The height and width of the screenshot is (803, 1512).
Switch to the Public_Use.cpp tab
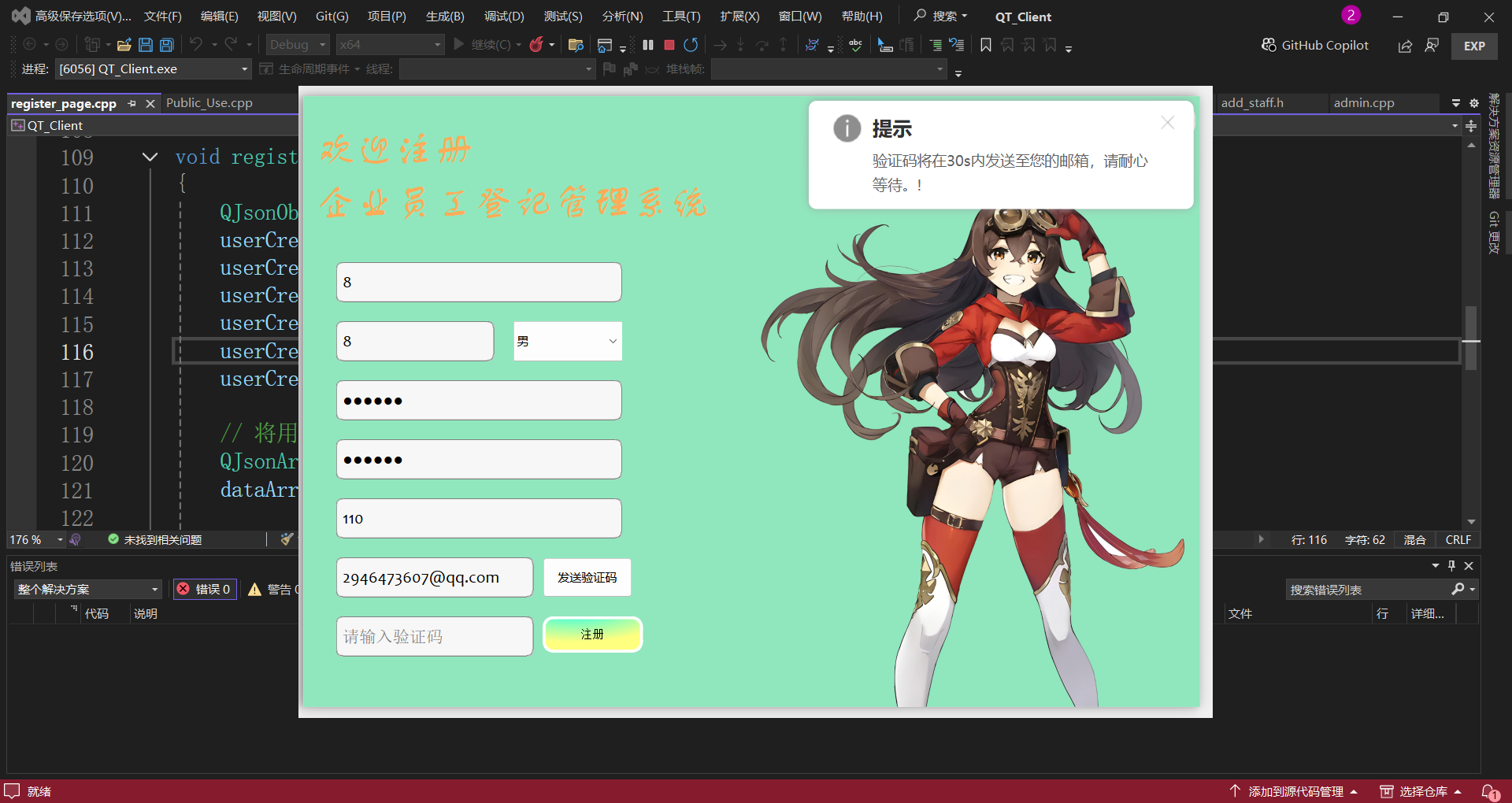(209, 103)
